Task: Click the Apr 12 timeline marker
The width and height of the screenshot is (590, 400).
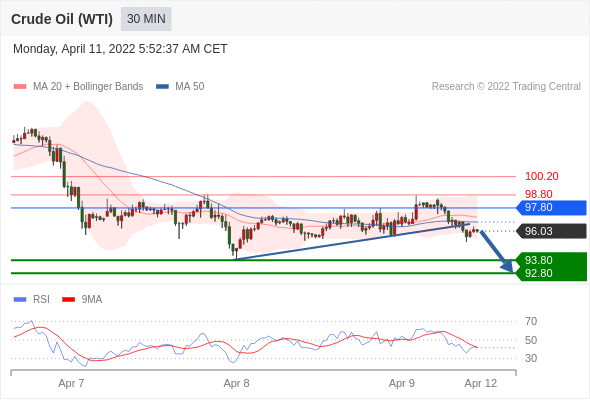Action: click(481, 383)
